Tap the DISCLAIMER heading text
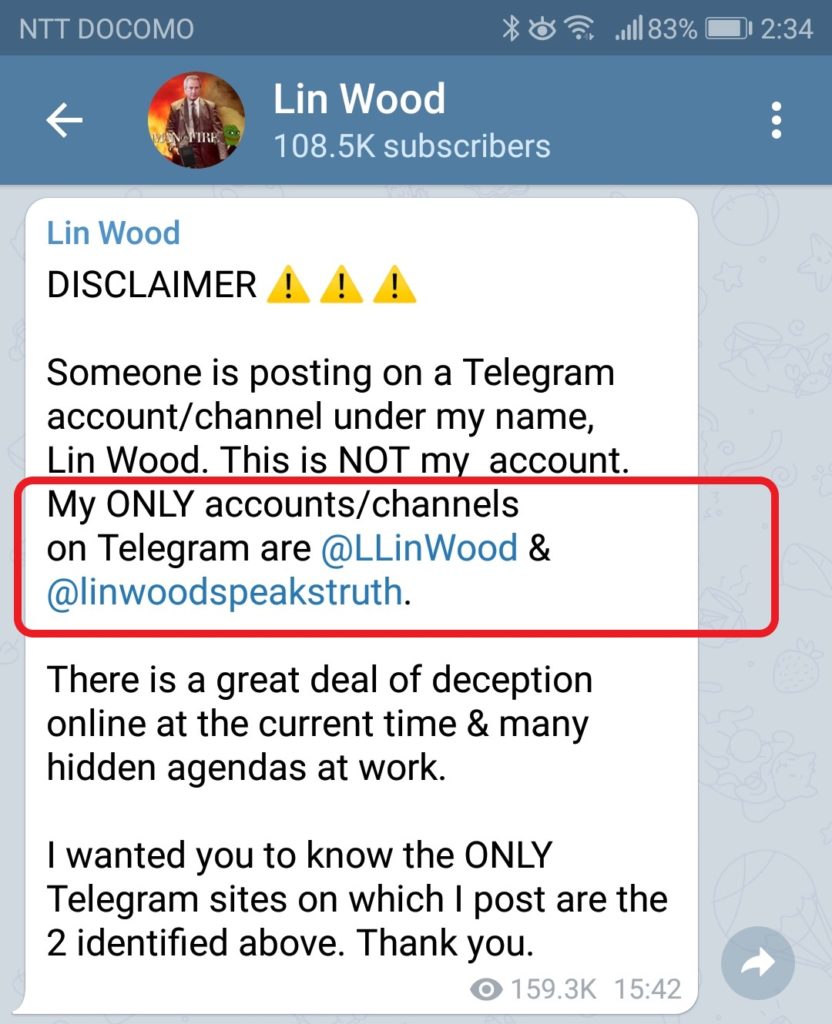Image resolution: width=832 pixels, height=1024 pixels. tap(152, 285)
